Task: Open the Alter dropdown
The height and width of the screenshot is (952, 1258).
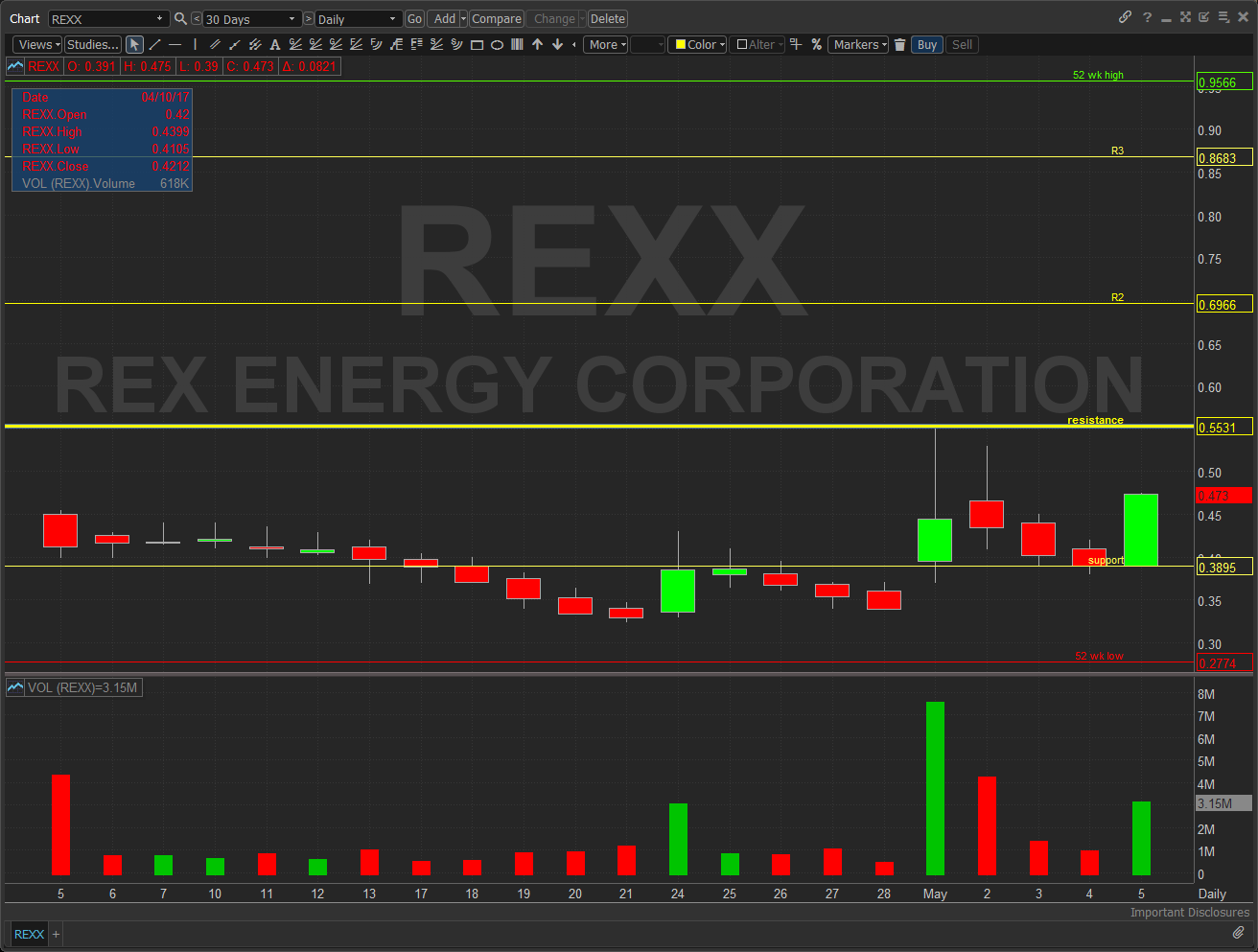Action: [x=757, y=44]
